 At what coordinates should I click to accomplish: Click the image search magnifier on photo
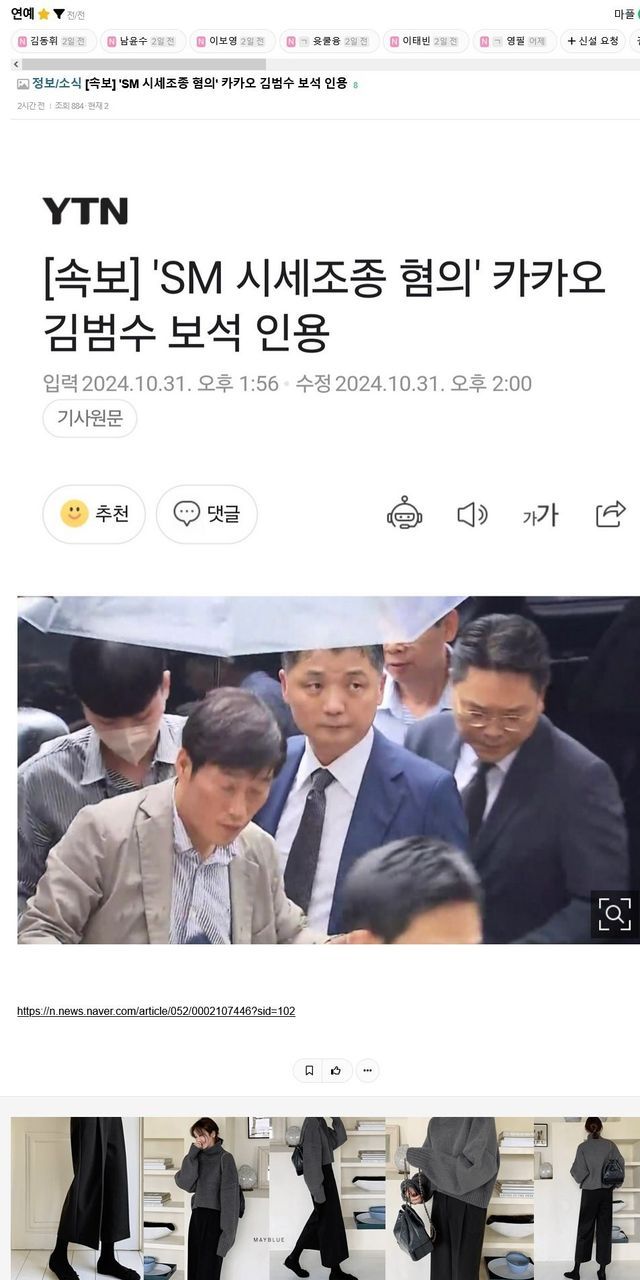pyautogui.click(x=614, y=913)
